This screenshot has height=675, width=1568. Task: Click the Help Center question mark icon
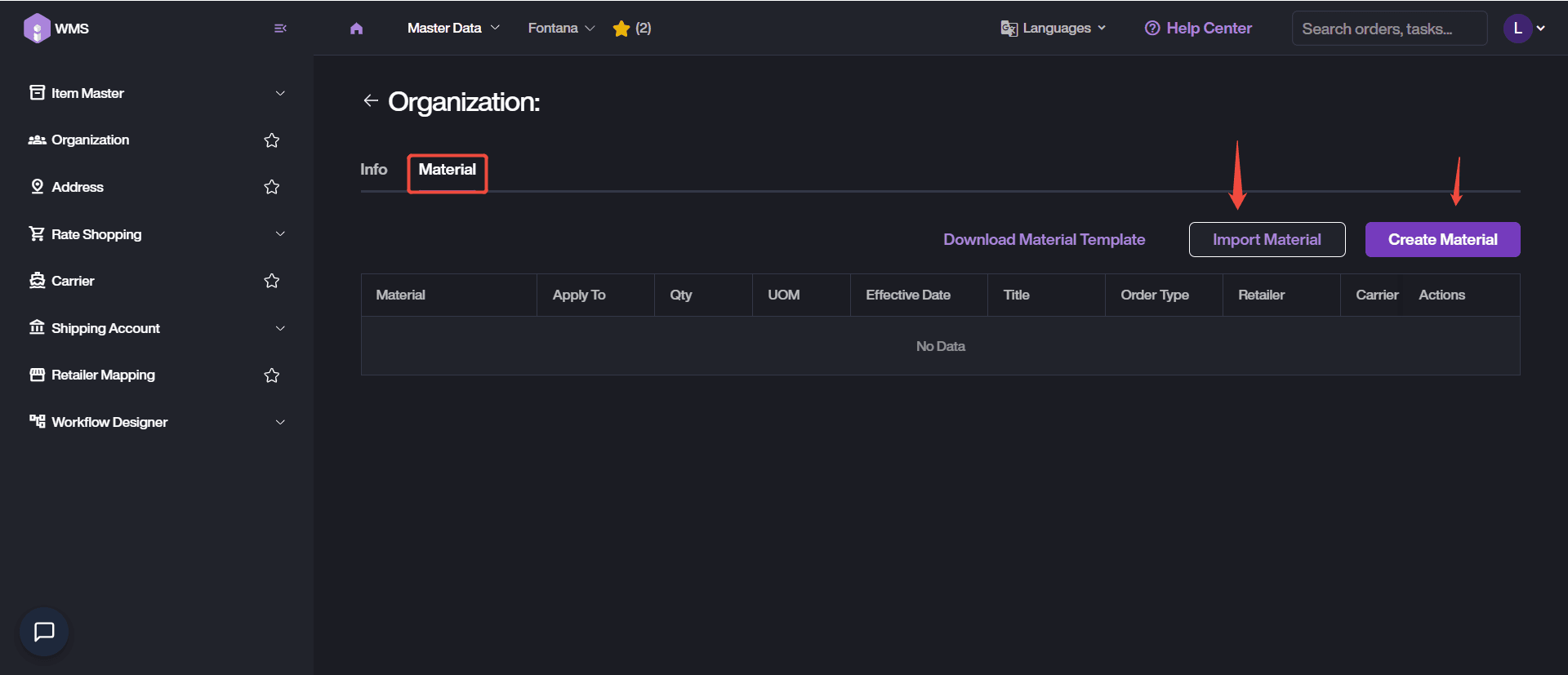click(x=1151, y=29)
